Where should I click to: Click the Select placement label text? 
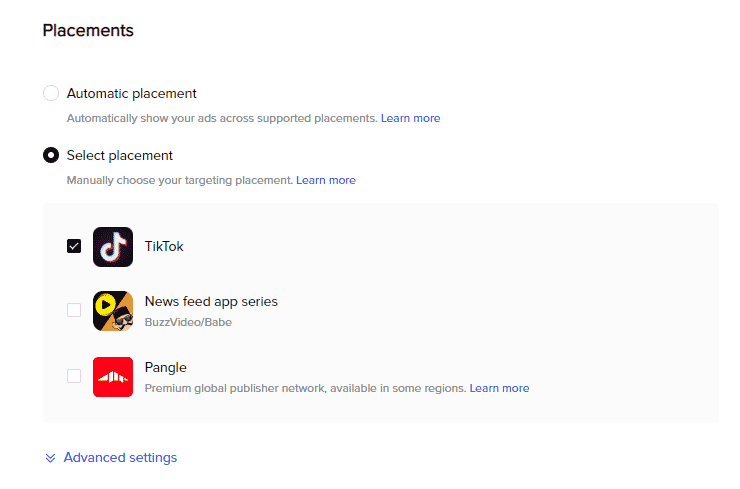(120, 155)
